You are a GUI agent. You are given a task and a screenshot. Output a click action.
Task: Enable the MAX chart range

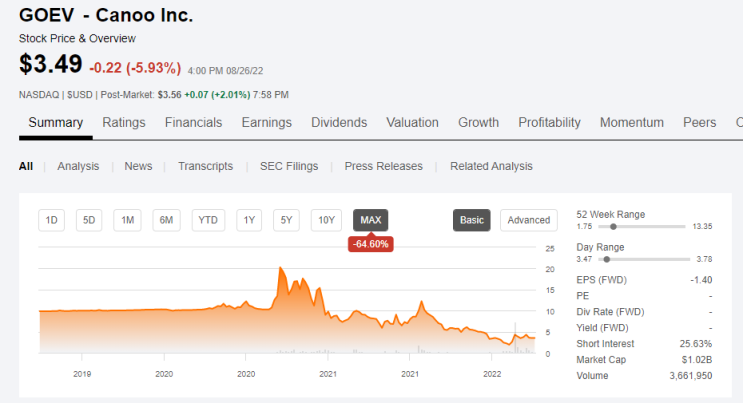click(x=370, y=220)
